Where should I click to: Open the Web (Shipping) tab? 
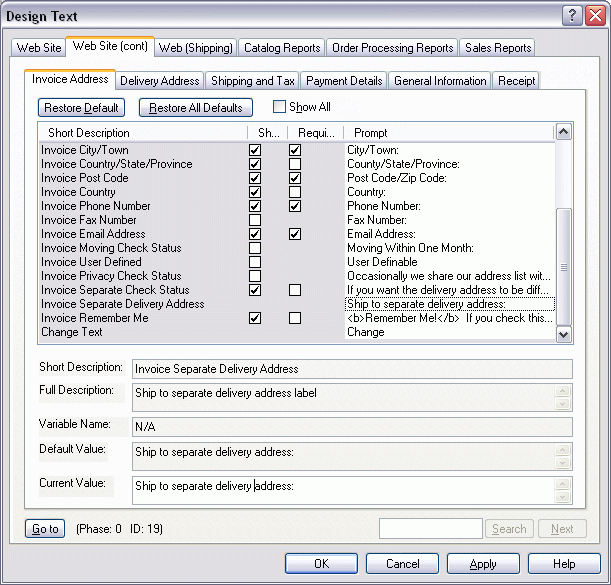[x=196, y=47]
